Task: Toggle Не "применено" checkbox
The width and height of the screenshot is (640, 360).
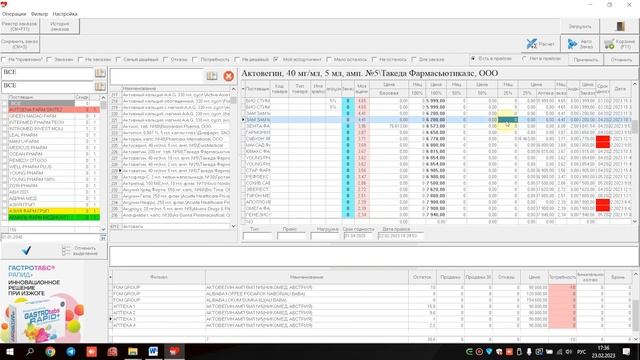Action: (x=4, y=60)
